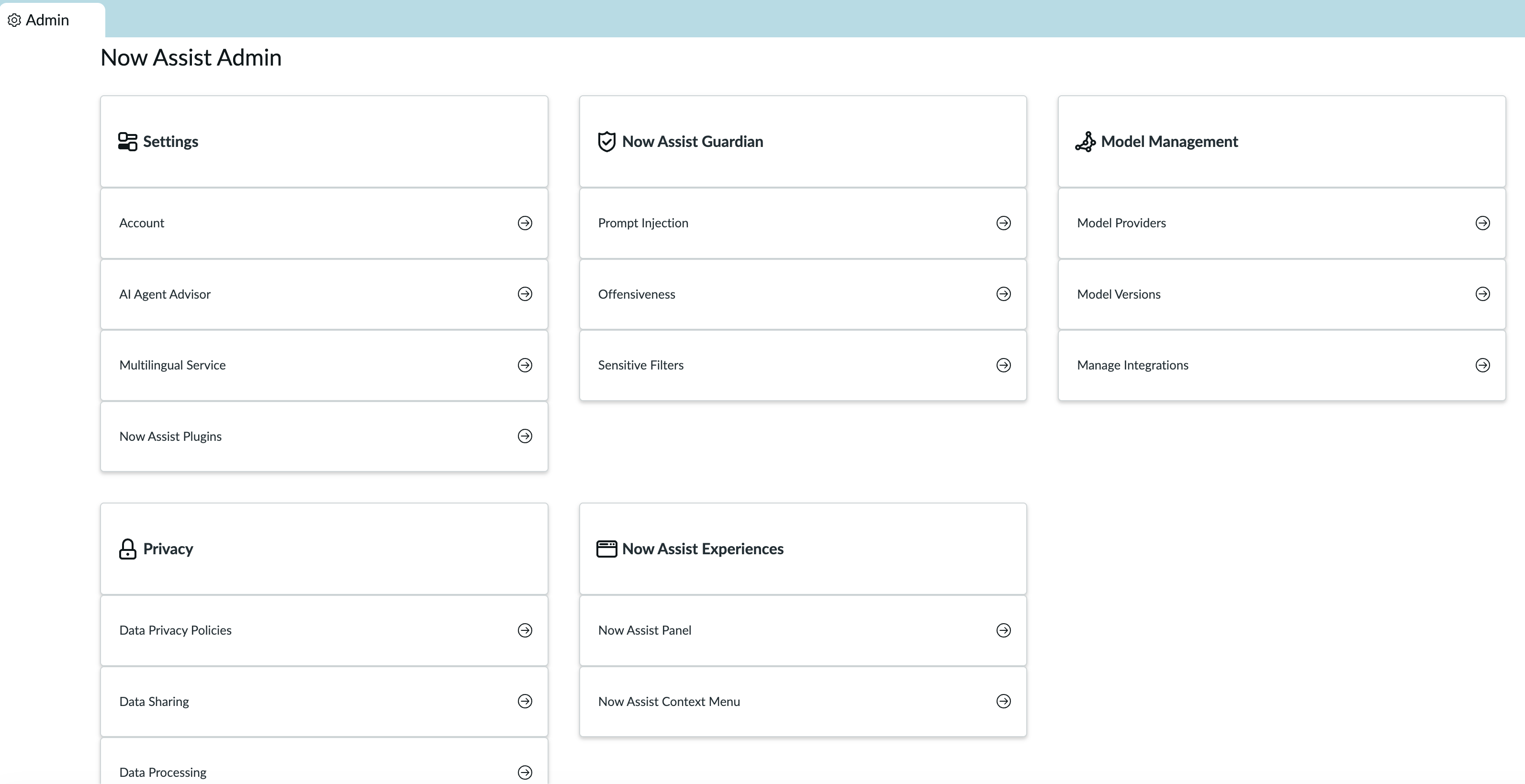Select the Offensiveness label
Screen dimensions: 1525x784
click(x=637, y=294)
